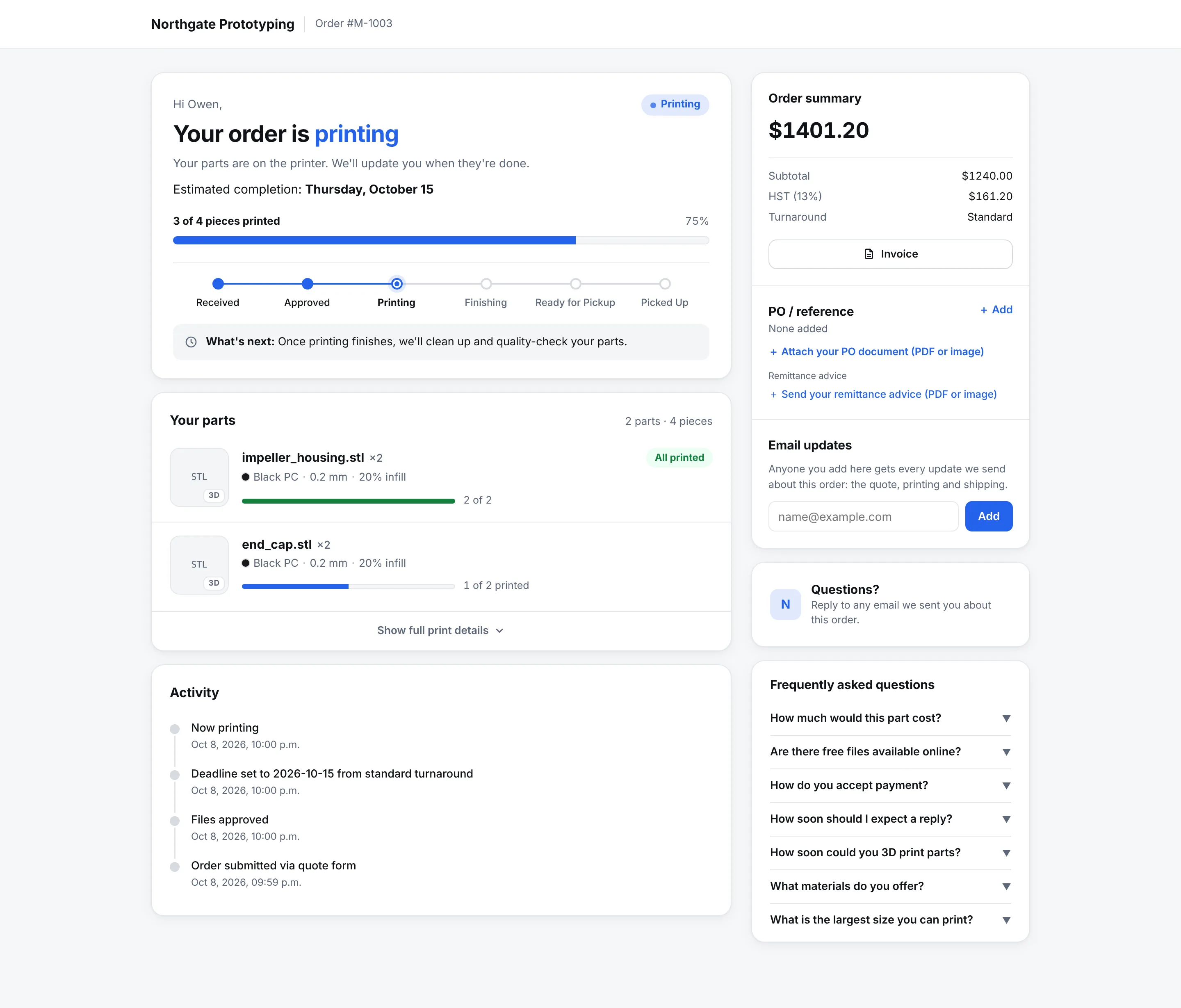The image size is (1181, 1008).
Task: Add a PO reference
Action: tap(996, 310)
